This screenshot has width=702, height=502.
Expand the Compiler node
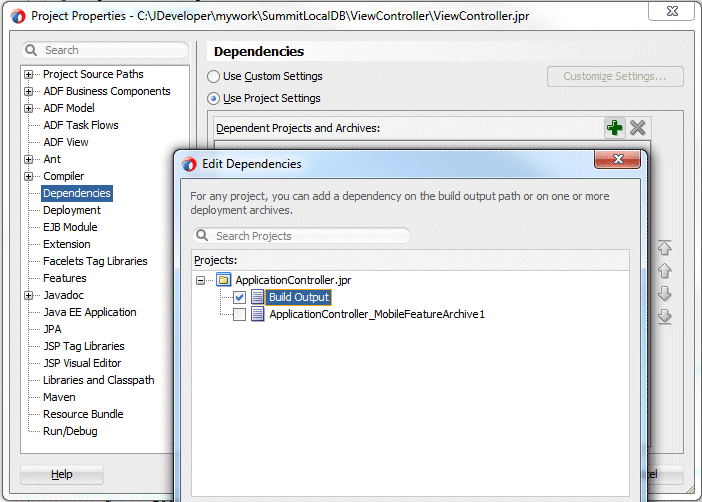(x=29, y=176)
